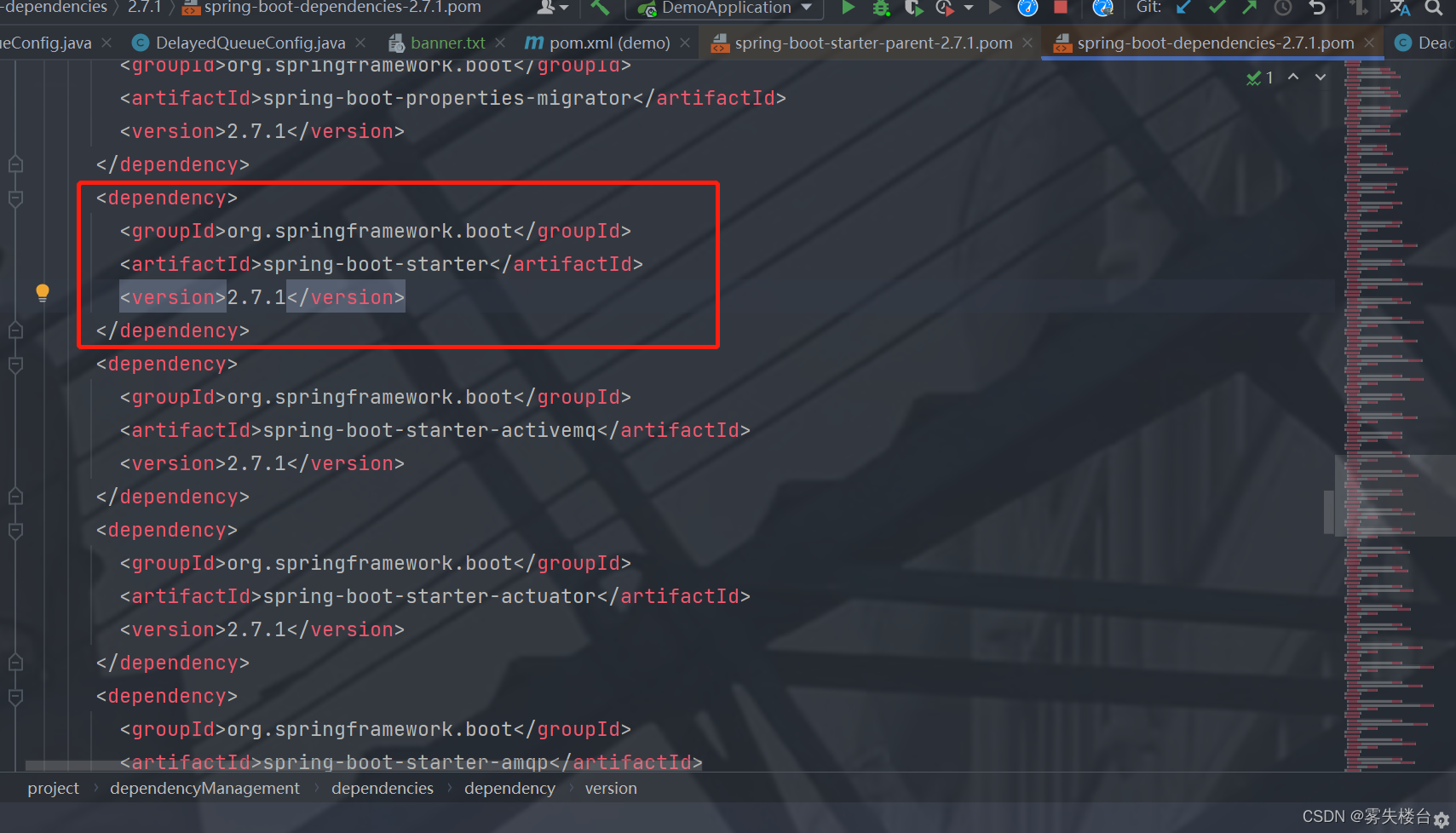Click the inspection checkmark widget showing 1
The height and width of the screenshot is (833, 1456).
(x=1260, y=78)
